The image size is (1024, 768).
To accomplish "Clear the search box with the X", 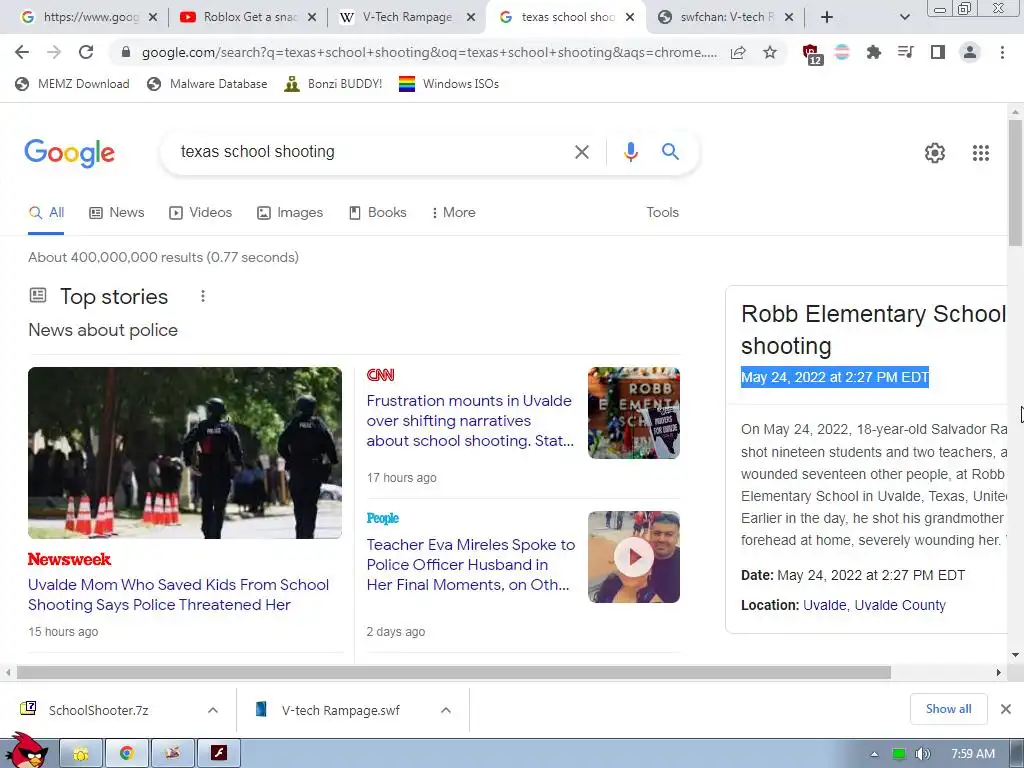I will click(581, 152).
